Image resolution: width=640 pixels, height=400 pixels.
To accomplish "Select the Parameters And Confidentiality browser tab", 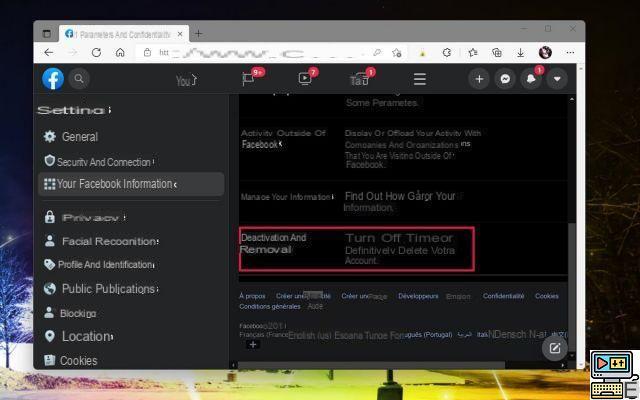I will coord(124,34).
